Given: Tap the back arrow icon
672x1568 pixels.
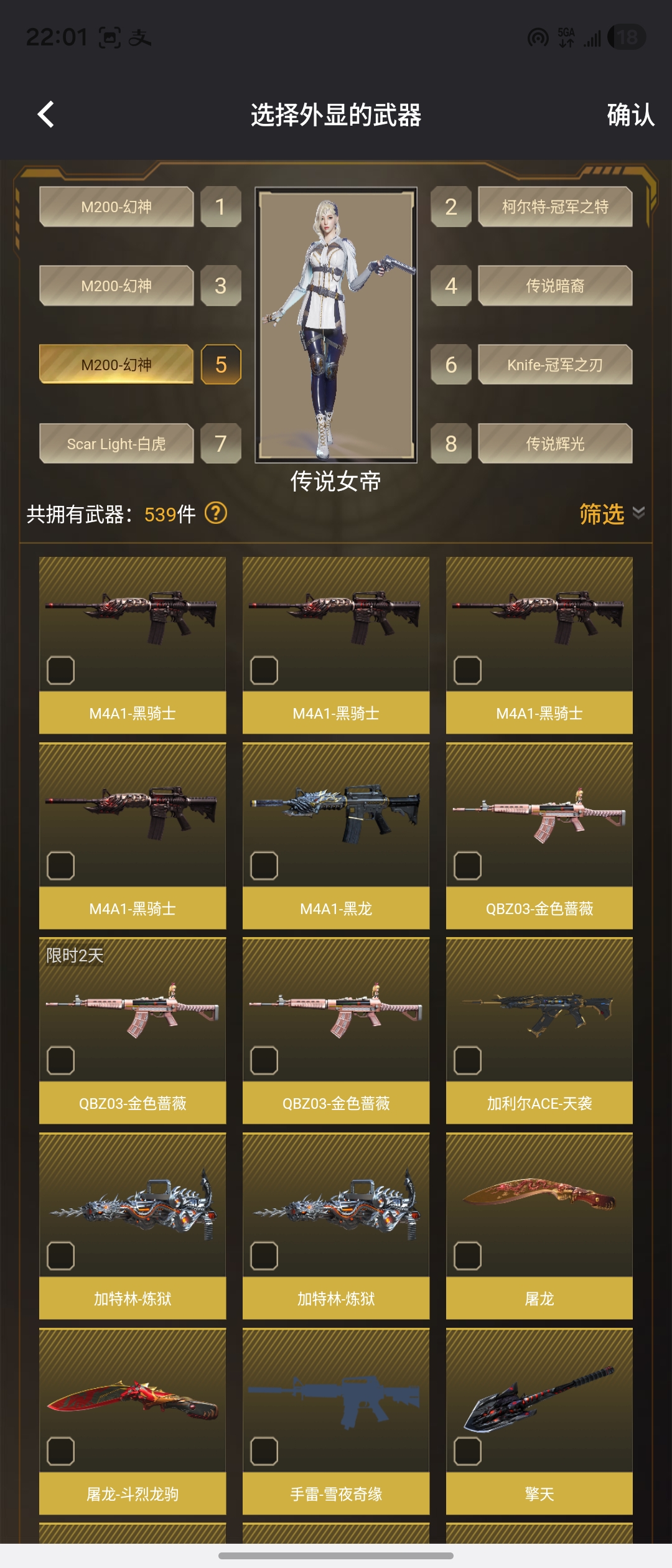Looking at the screenshot, I should tap(46, 114).
